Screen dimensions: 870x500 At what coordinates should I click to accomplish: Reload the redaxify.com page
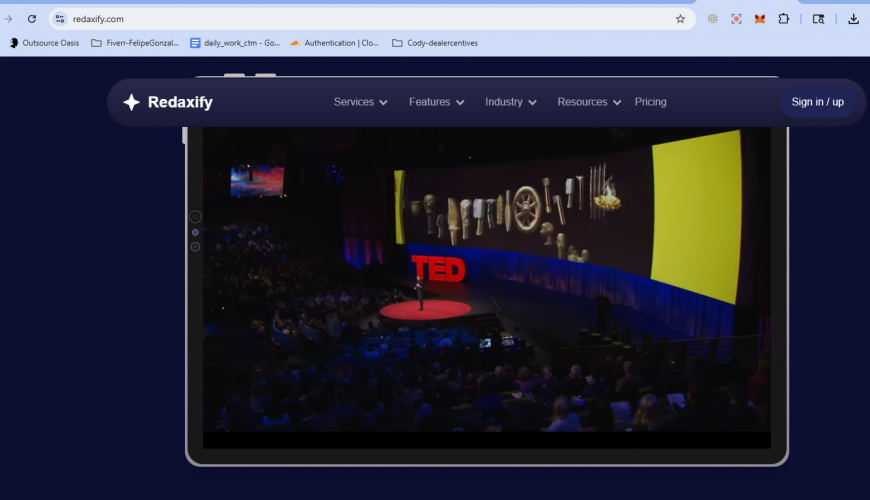click(x=32, y=19)
